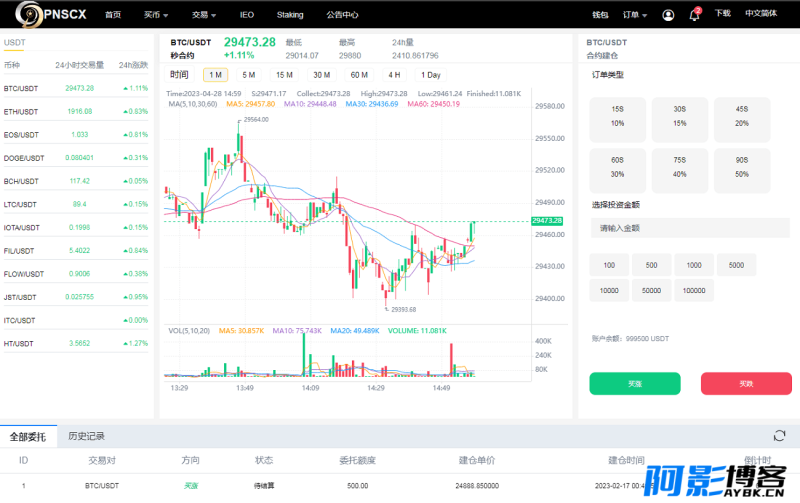Image resolution: width=800 pixels, height=503 pixels.
Task: Set chart interval to 4 H
Action: pos(394,75)
